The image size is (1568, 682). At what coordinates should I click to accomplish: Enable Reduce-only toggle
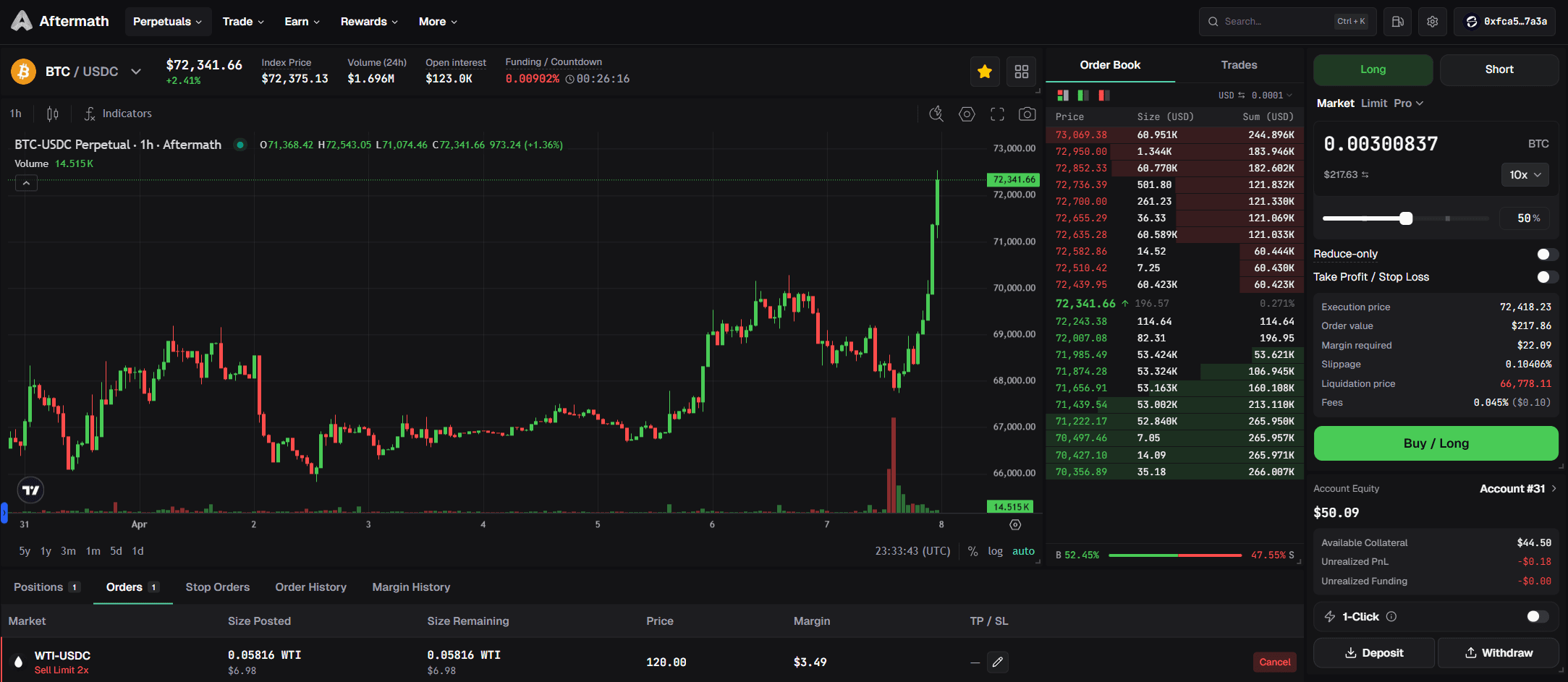pos(1547,254)
